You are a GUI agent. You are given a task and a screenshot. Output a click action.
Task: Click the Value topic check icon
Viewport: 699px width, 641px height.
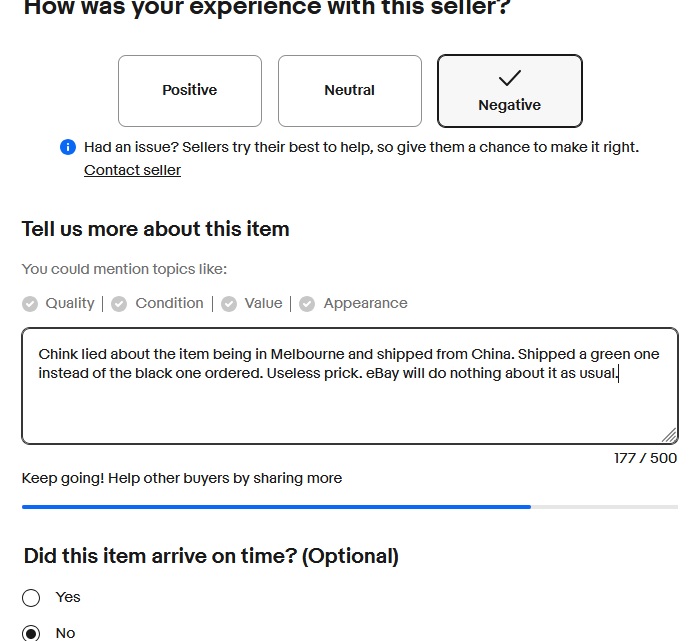tap(229, 304)
